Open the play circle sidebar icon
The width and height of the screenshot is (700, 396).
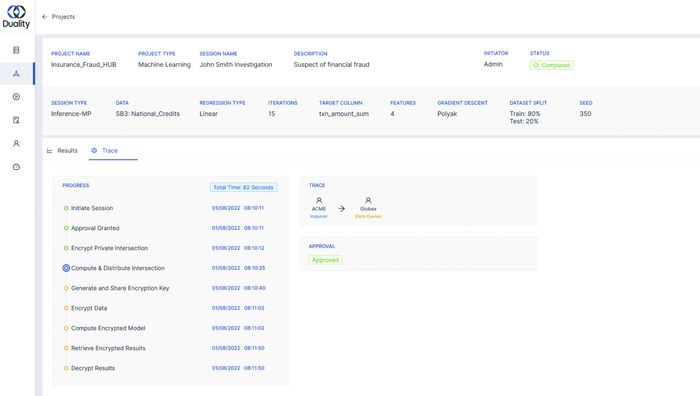tap(16, 96)
